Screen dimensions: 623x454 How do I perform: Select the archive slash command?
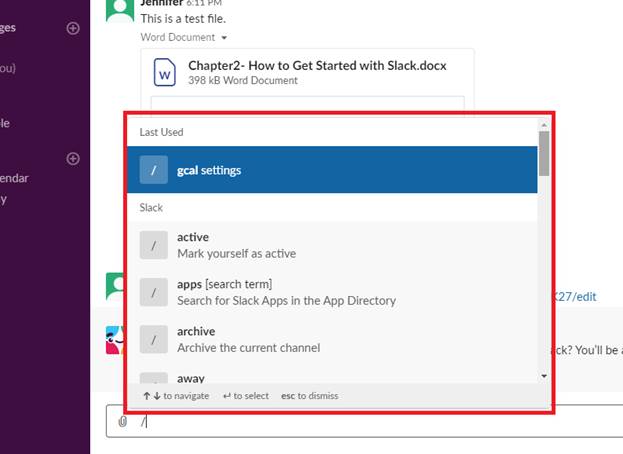(332, 340)
